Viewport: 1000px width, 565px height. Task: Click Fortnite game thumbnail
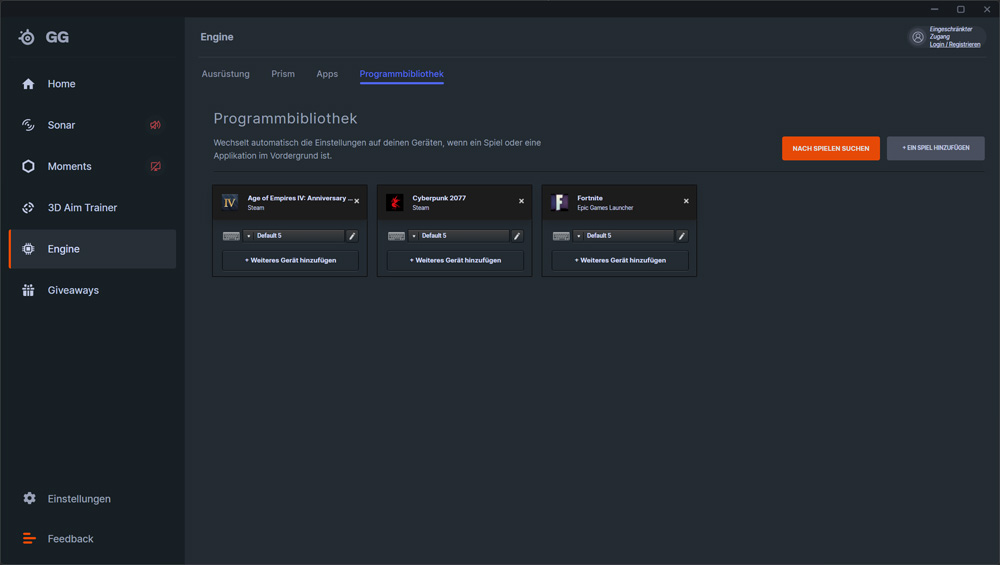[x=559, y=203]
